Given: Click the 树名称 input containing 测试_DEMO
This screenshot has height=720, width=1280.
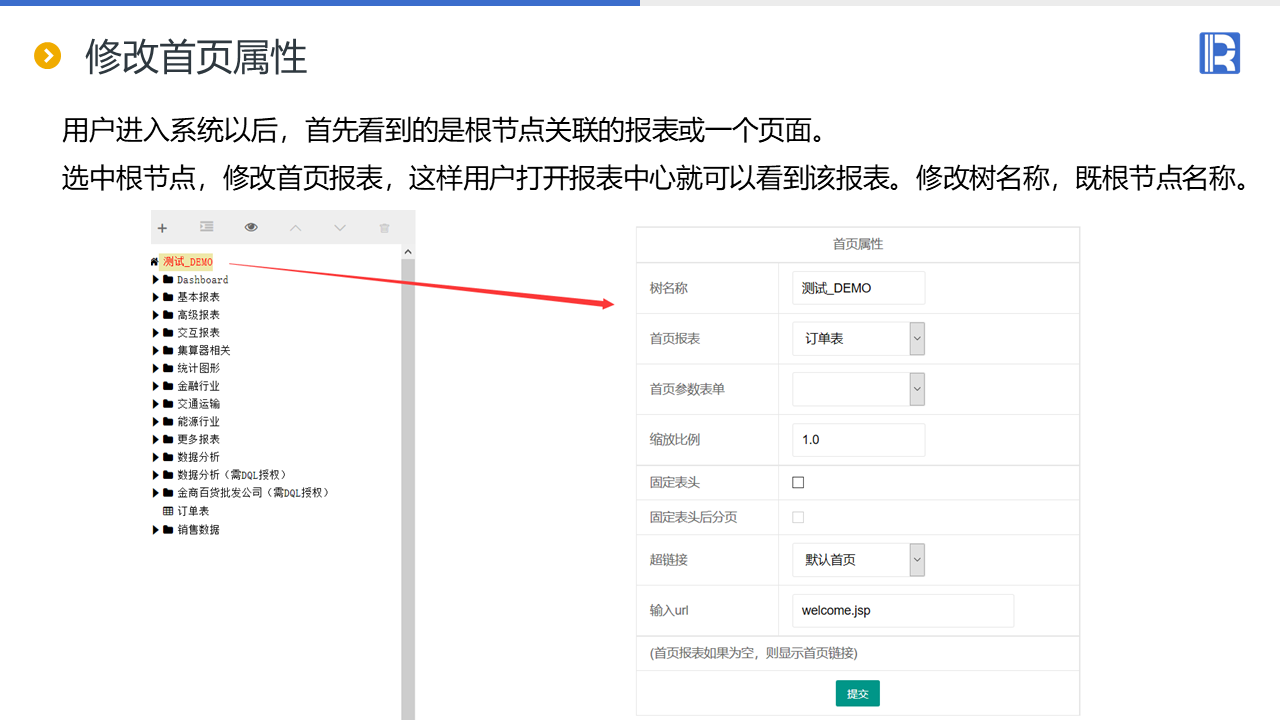Looking at the screenshot, I should coord(858,288).
